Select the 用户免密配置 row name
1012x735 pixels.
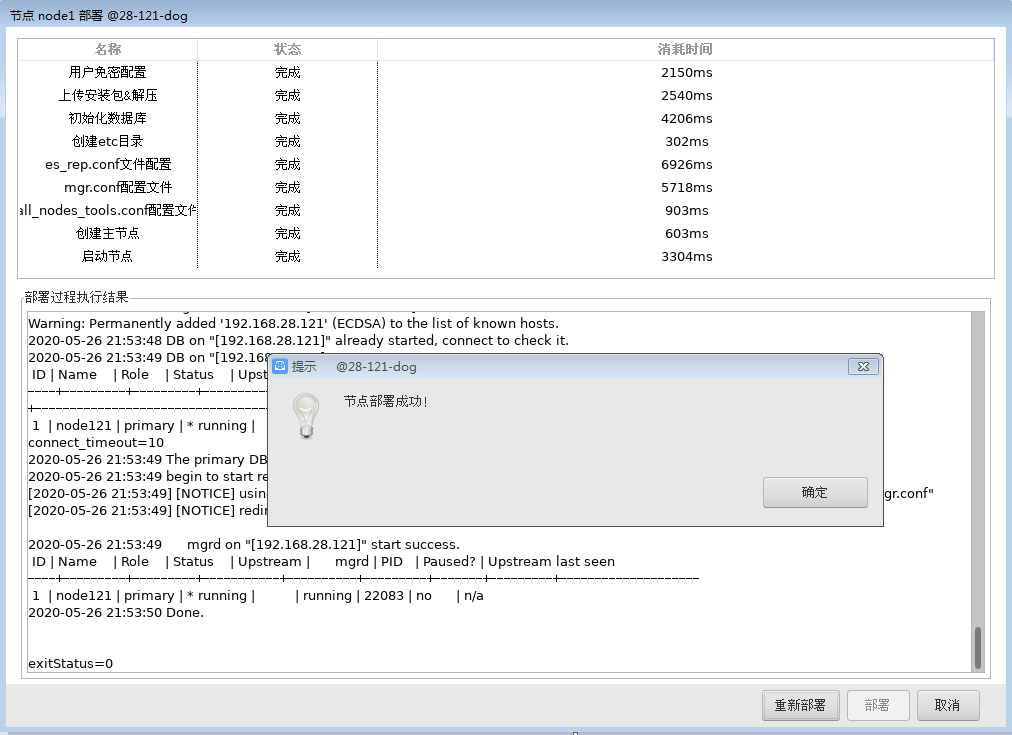coord(108,72)
